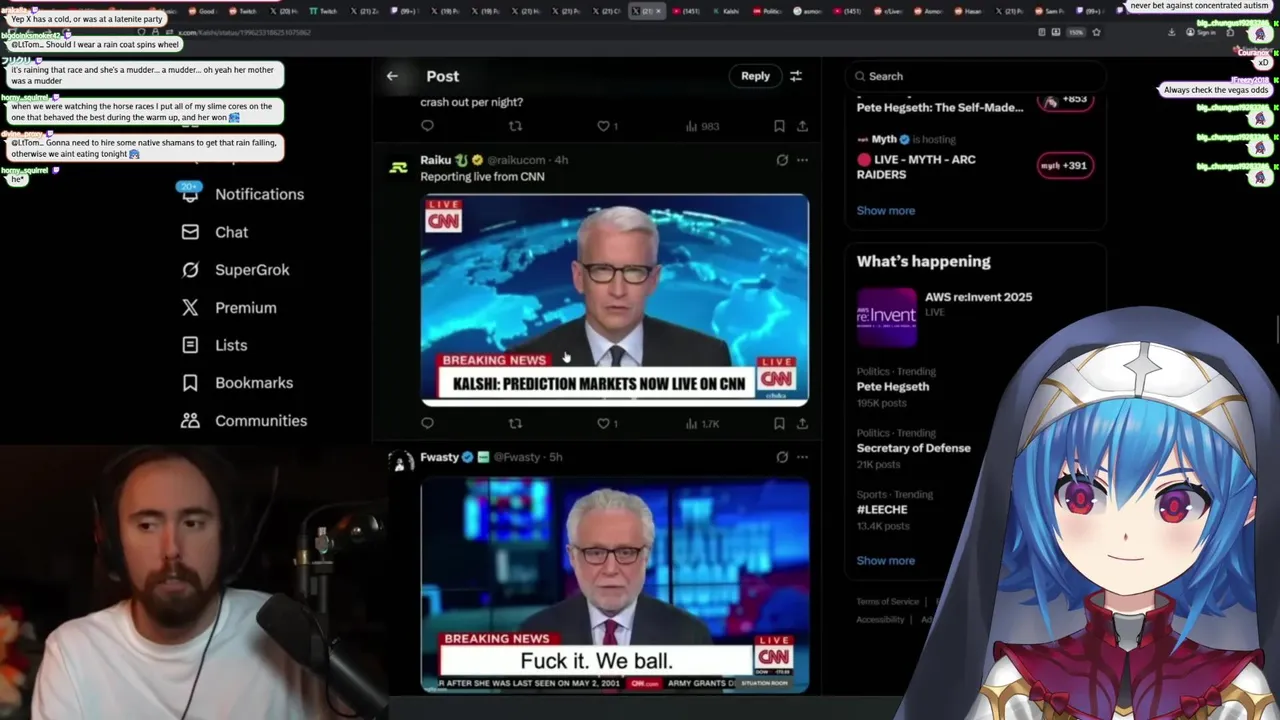The width and height of the screenshot is (1280, 720).
Task: Repost Raiku's CNN post
Action: click(515, 424)
